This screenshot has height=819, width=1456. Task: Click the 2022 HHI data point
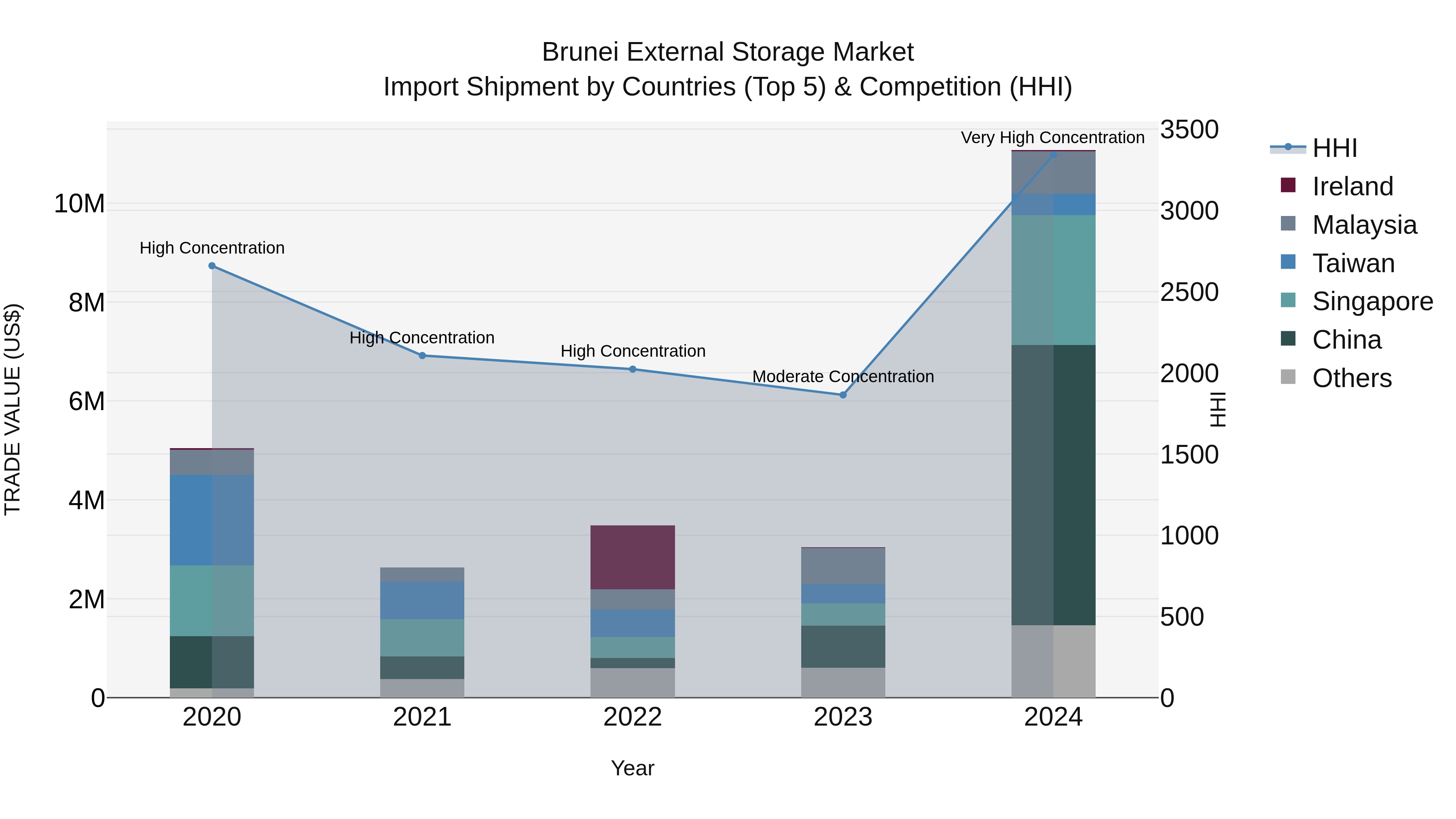[x=633, y=369]
